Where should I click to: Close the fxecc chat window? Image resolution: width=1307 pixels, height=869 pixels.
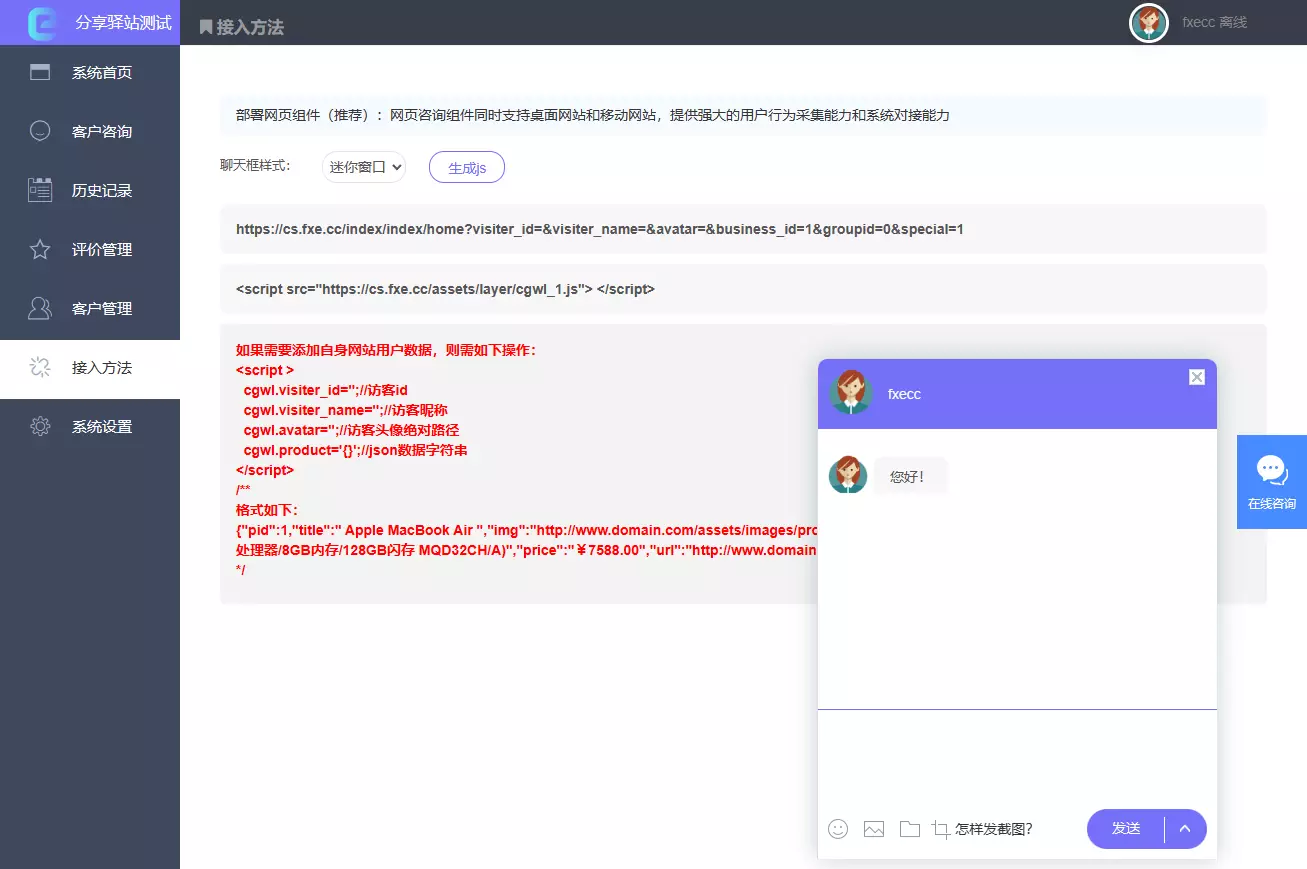coord(1197,377)
